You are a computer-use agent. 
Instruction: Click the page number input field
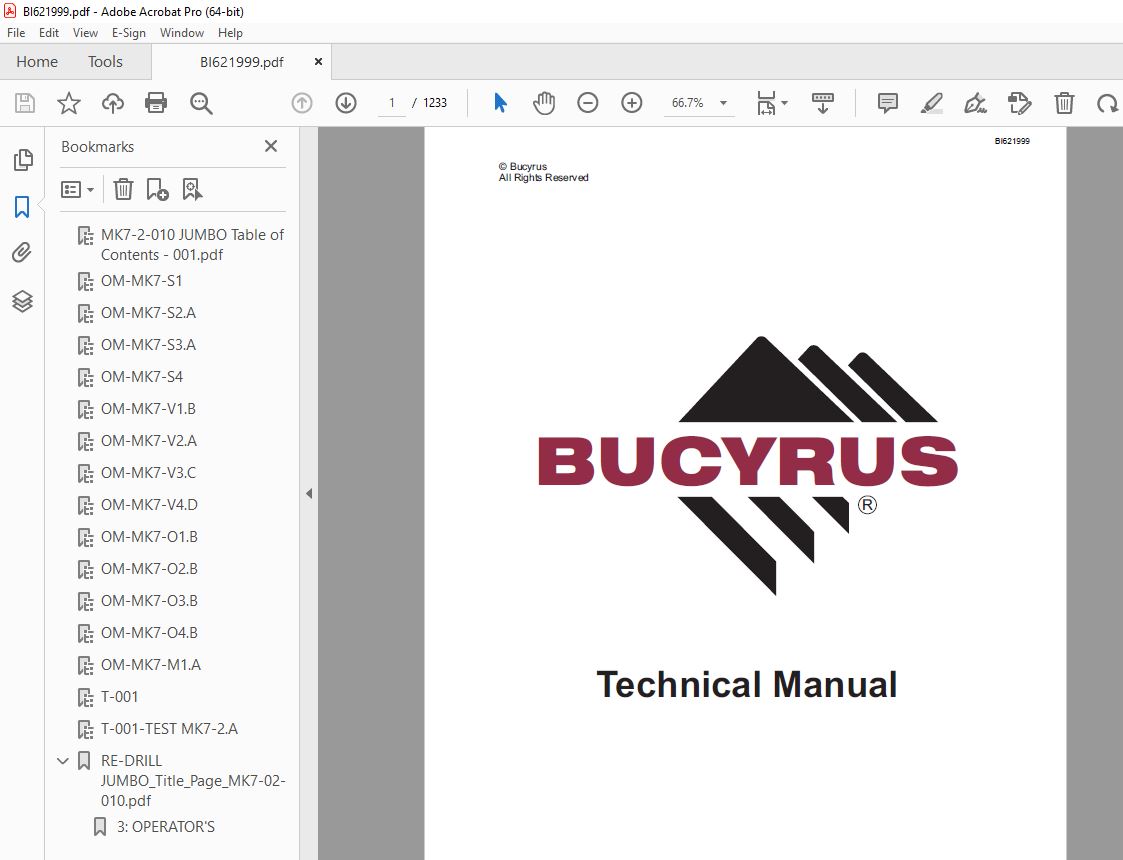[x=392, y=103]
